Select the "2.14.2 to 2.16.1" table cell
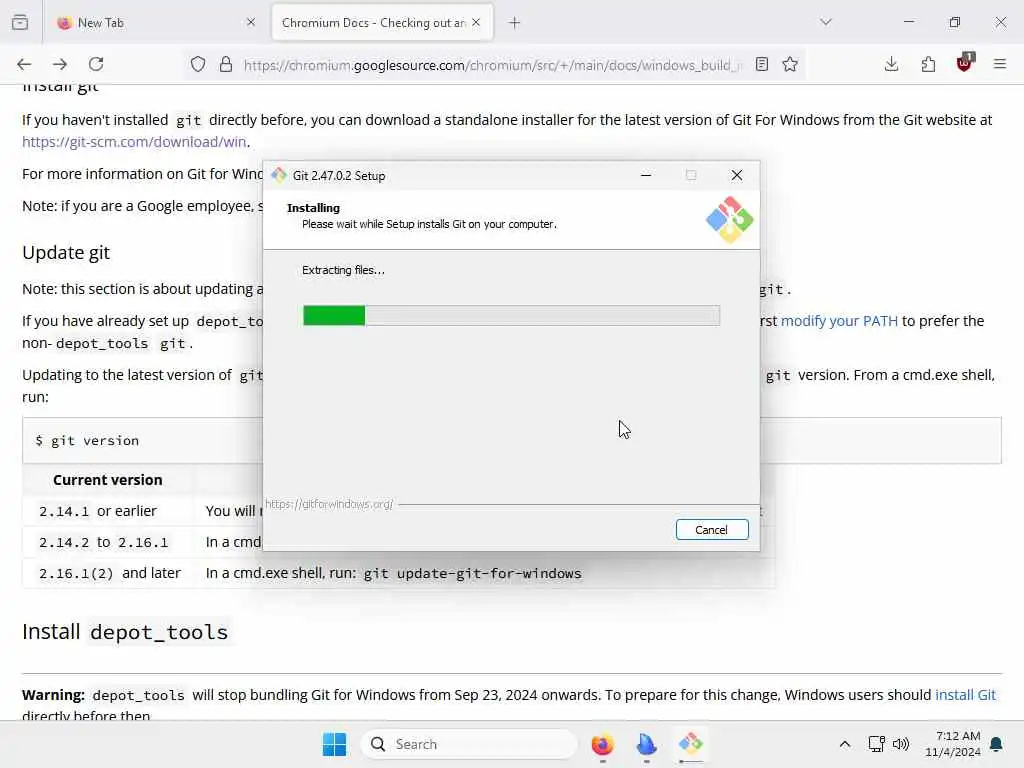This screenshot has width=1024, height=768. point(108,542)
